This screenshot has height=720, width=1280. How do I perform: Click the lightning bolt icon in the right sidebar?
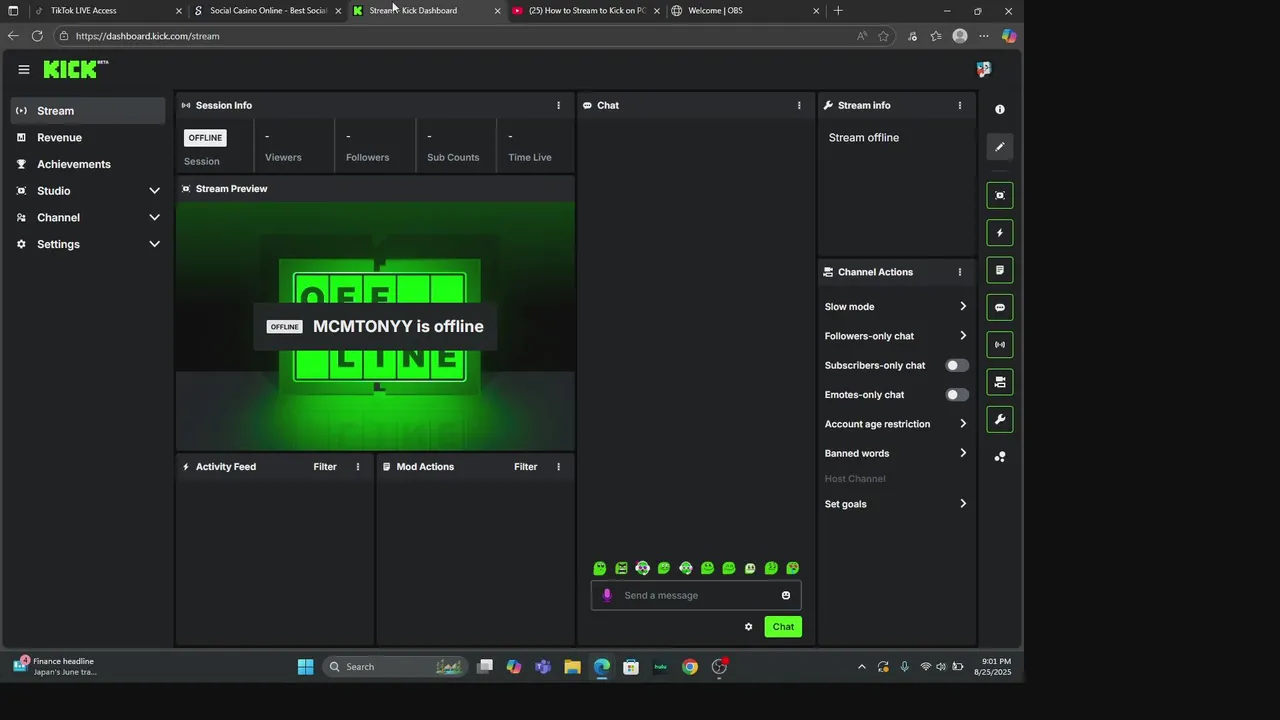pyautogui.click(x=1000, y=233)
